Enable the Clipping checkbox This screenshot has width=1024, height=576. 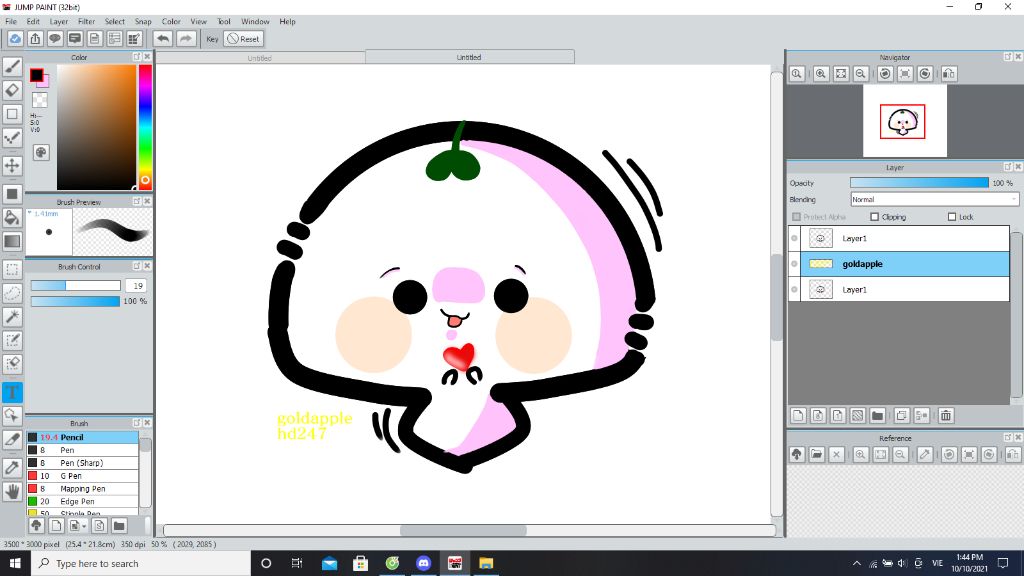point(874,217)
